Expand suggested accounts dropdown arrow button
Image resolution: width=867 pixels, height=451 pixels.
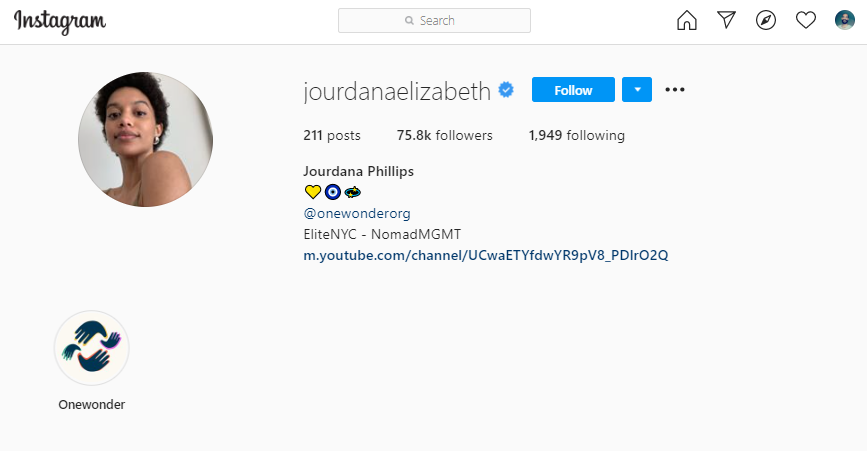(x=637, y=90)
